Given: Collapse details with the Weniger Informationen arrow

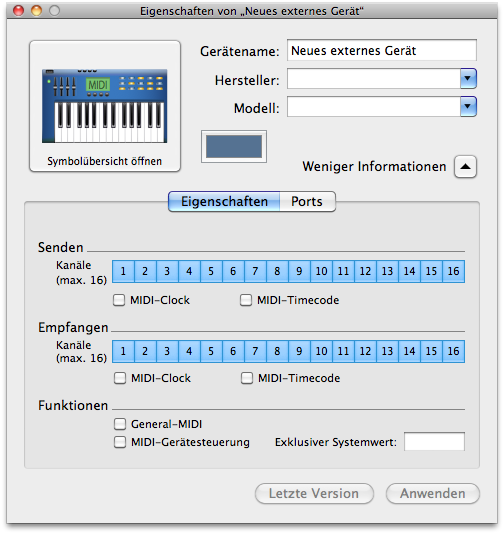Looking at the screenshot, I should pyautogui.click(x=465, y=167).
